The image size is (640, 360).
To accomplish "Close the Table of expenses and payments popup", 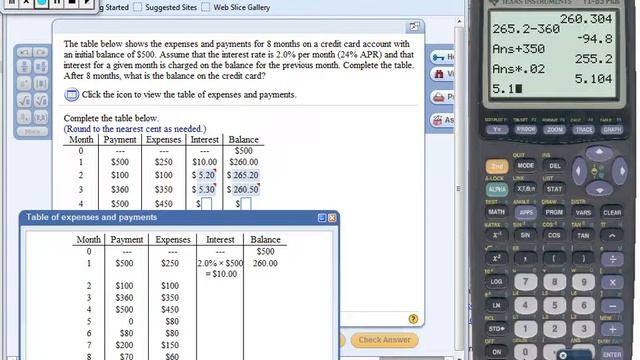I will click(332, 218).
